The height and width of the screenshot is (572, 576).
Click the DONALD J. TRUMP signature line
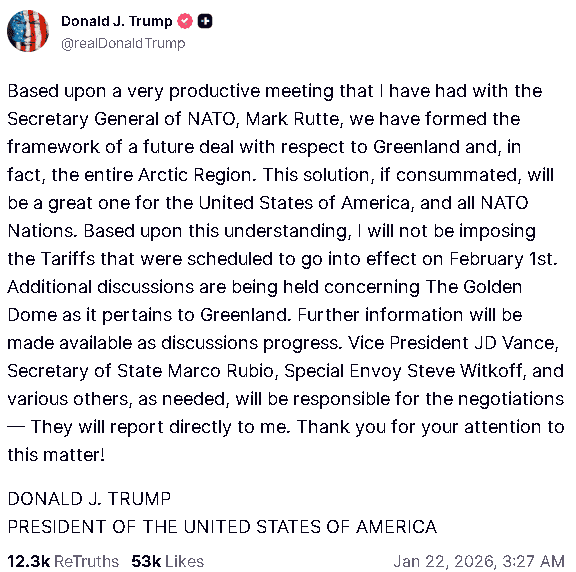(x=89, y=499)
